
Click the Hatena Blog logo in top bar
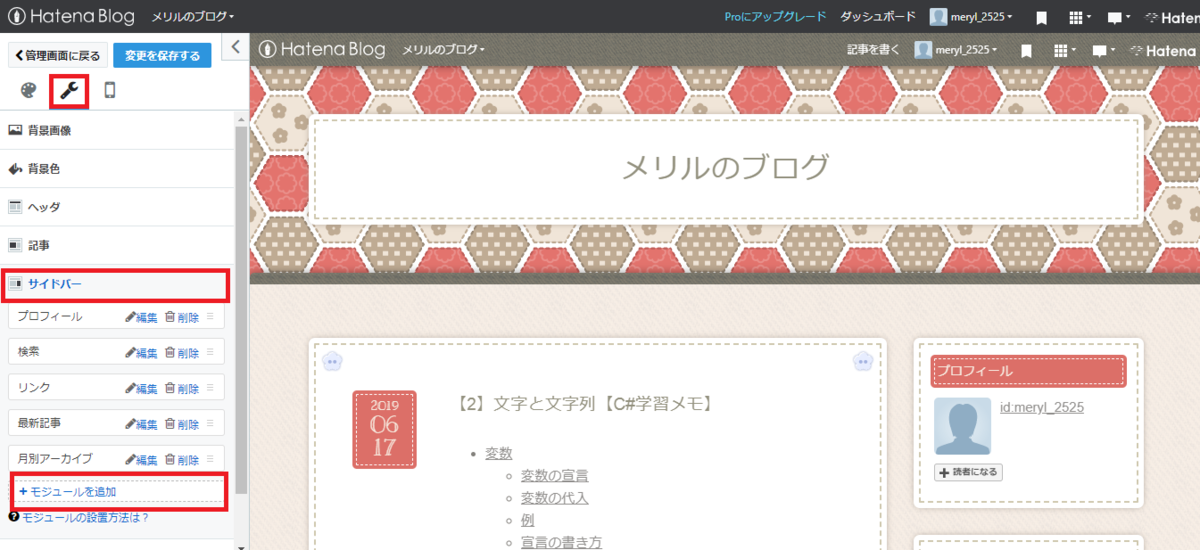71,17
